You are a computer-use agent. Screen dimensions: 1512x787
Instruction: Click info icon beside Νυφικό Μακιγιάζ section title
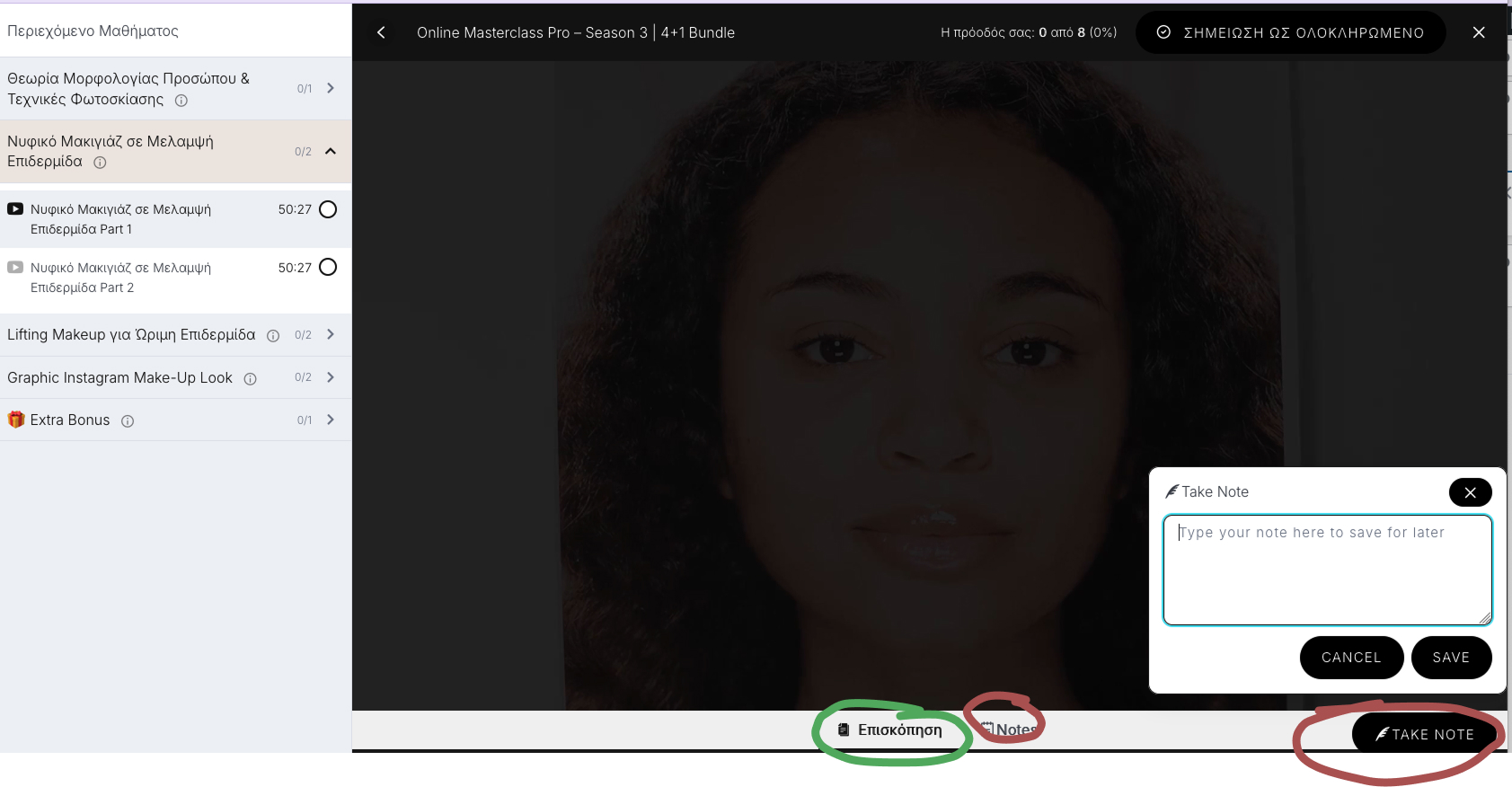click(100, 163)
